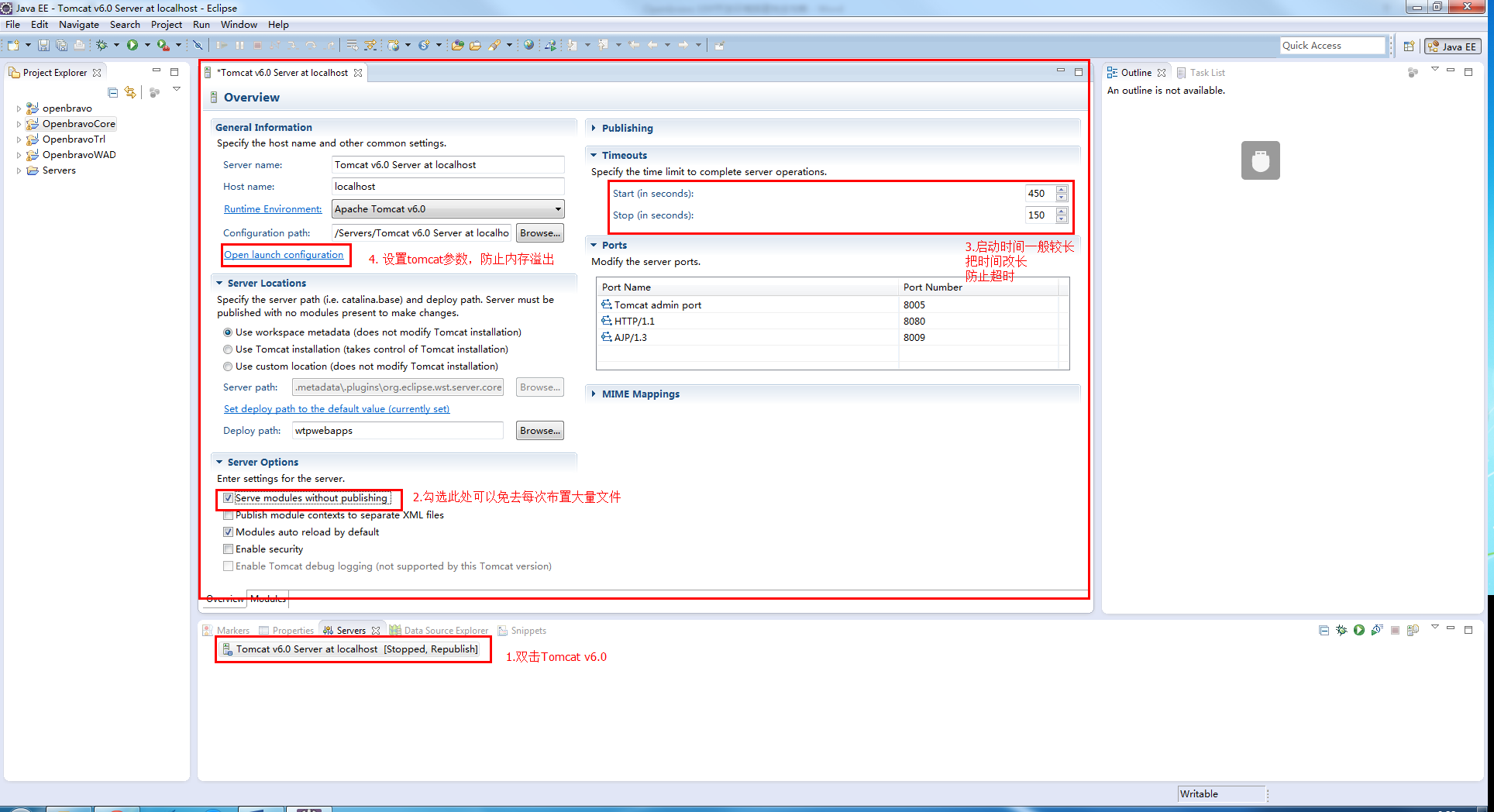Screen dimensions: 1494x812
Task: Collapse the Server Locations section
Action: [219, 283]
